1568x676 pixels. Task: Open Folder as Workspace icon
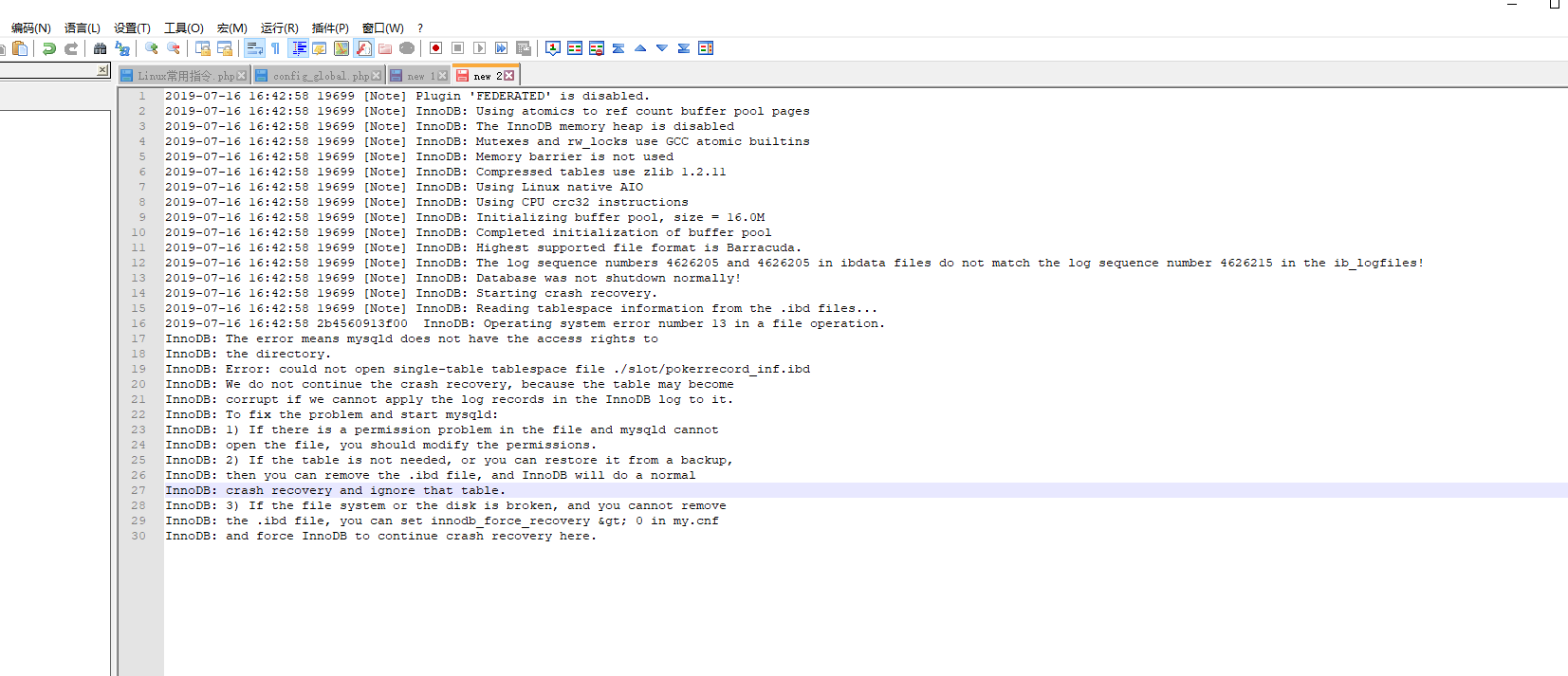pyautogui.click(x=385, y=48)
